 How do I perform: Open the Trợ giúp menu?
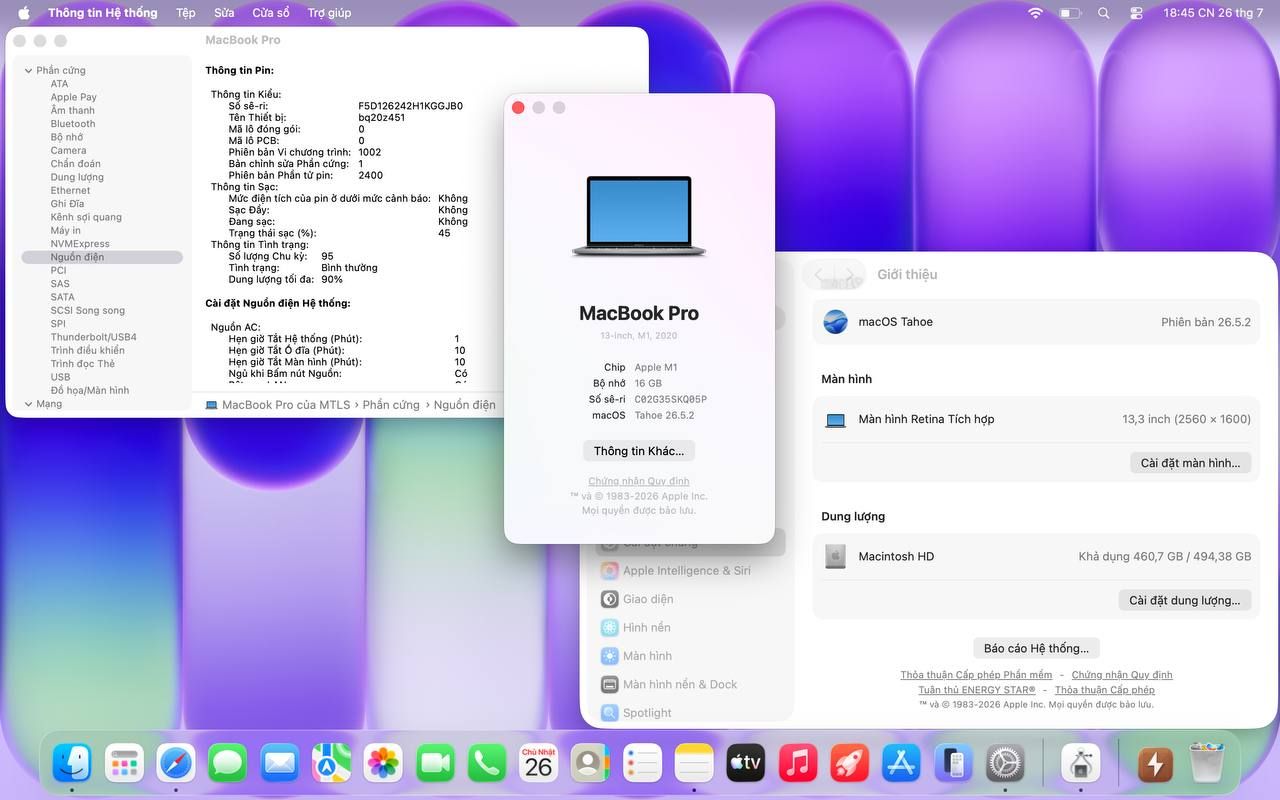coord(329,13)
